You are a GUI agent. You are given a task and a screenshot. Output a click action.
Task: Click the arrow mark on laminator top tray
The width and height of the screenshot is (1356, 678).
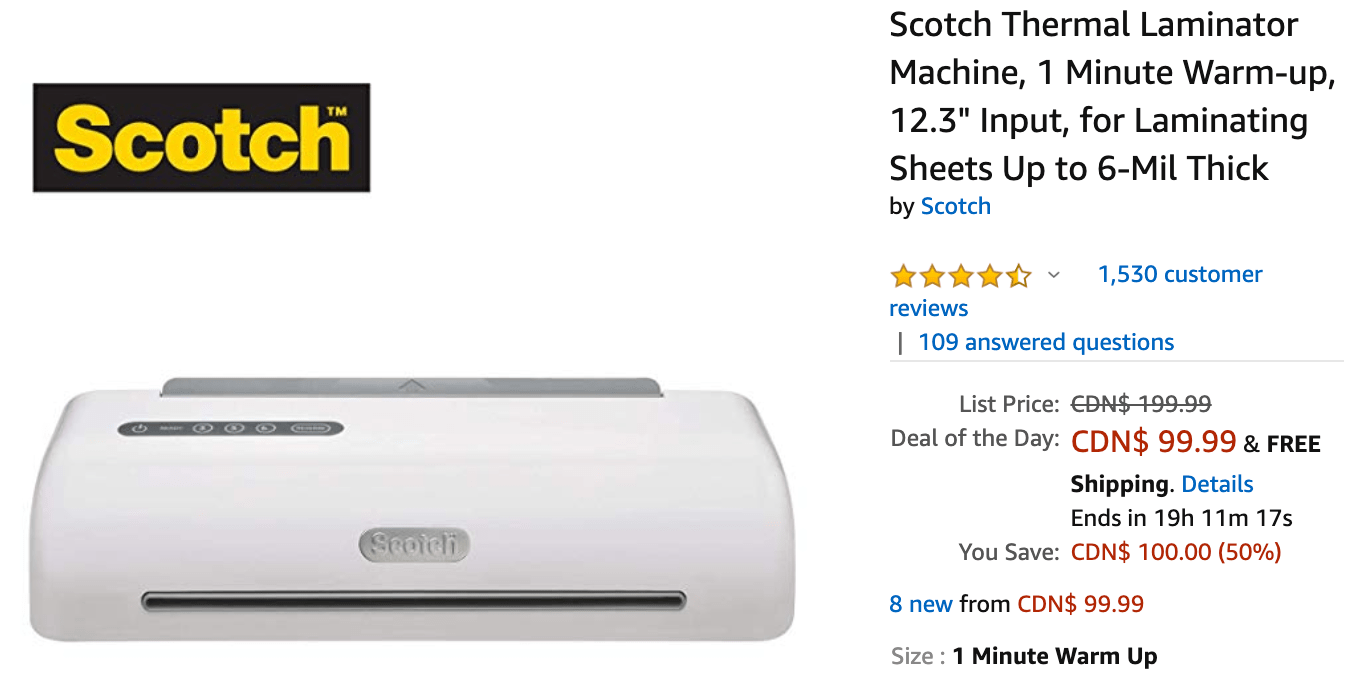pos(412,383)
